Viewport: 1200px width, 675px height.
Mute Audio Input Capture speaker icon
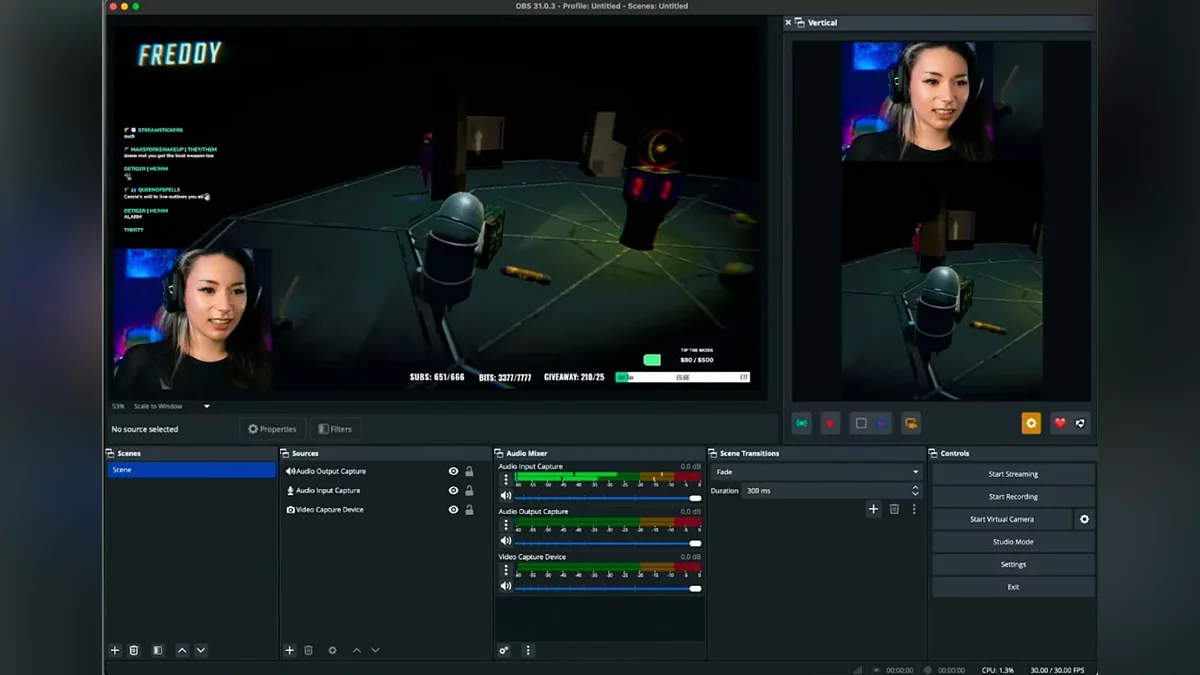coord(506,496)
